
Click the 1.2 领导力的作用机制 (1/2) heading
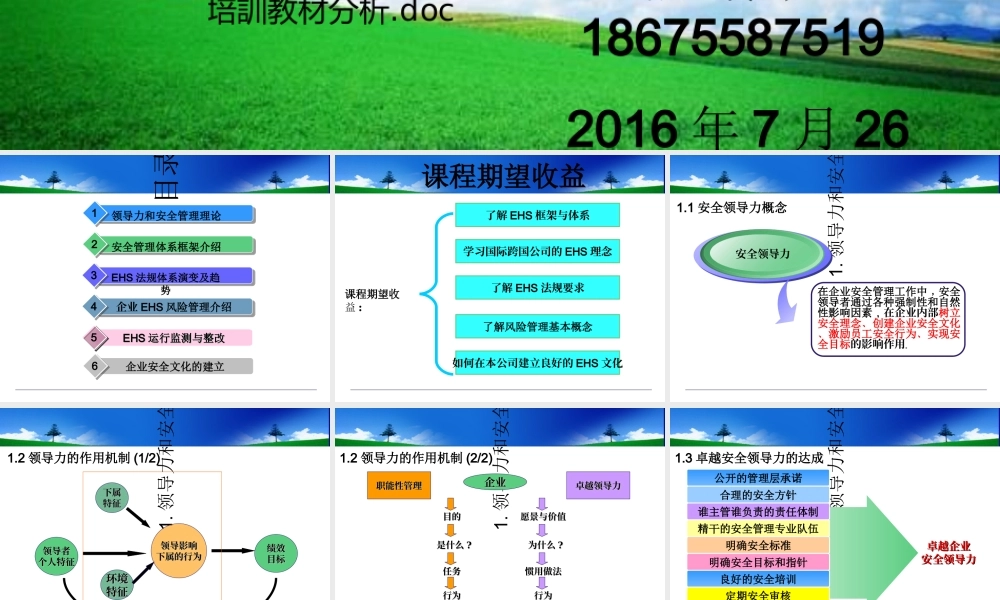point(84,458)
